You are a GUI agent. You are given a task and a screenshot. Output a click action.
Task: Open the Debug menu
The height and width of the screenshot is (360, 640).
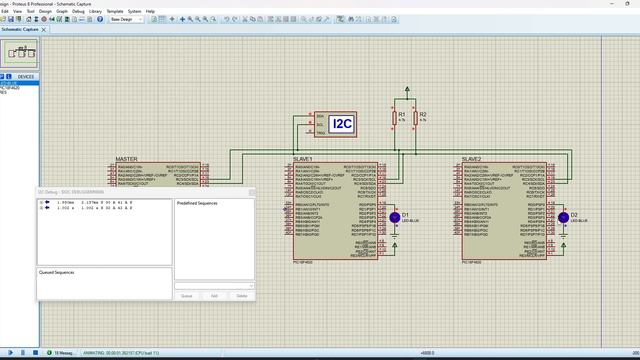point(78,11)
